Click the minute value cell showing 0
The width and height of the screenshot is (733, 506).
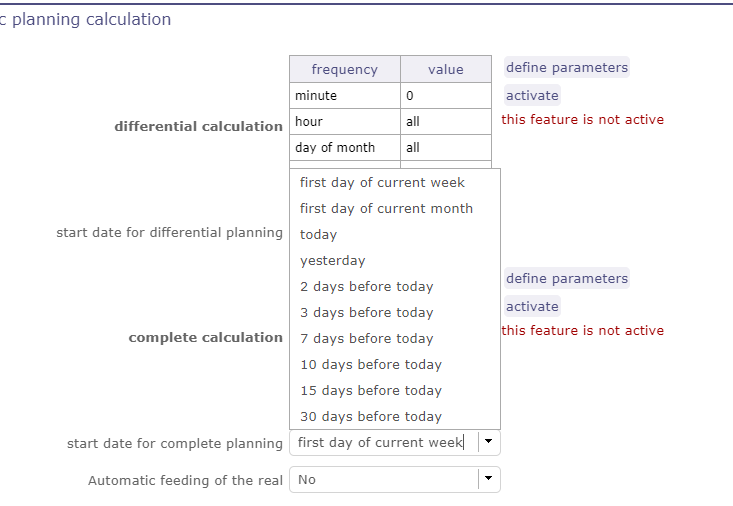[445, 96]
